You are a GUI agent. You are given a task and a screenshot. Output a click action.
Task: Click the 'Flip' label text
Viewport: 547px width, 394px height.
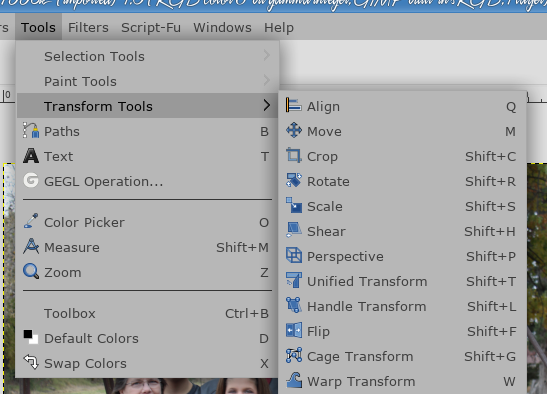tap(318, 332)
